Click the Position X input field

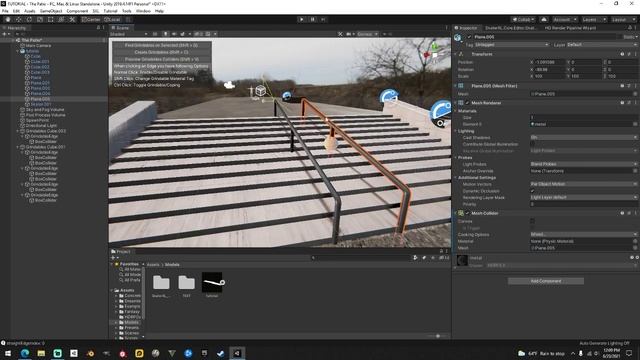pyautogui.click(x=549, y=62)
